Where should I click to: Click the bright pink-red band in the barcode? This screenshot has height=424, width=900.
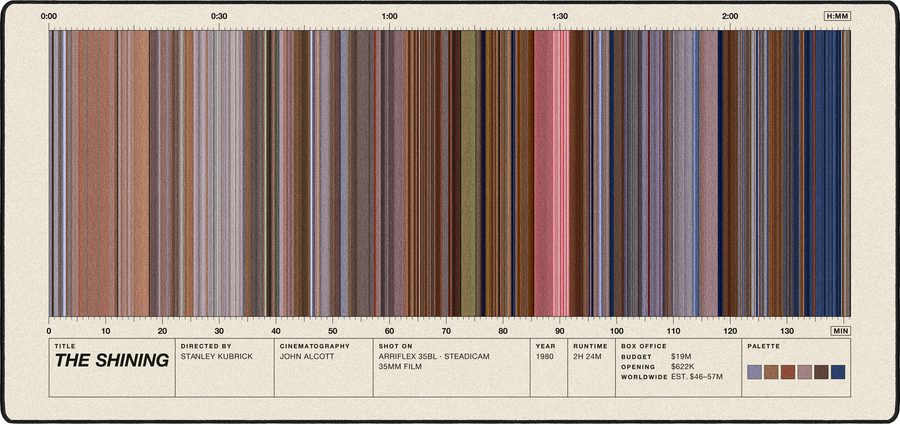pos(551,173)
